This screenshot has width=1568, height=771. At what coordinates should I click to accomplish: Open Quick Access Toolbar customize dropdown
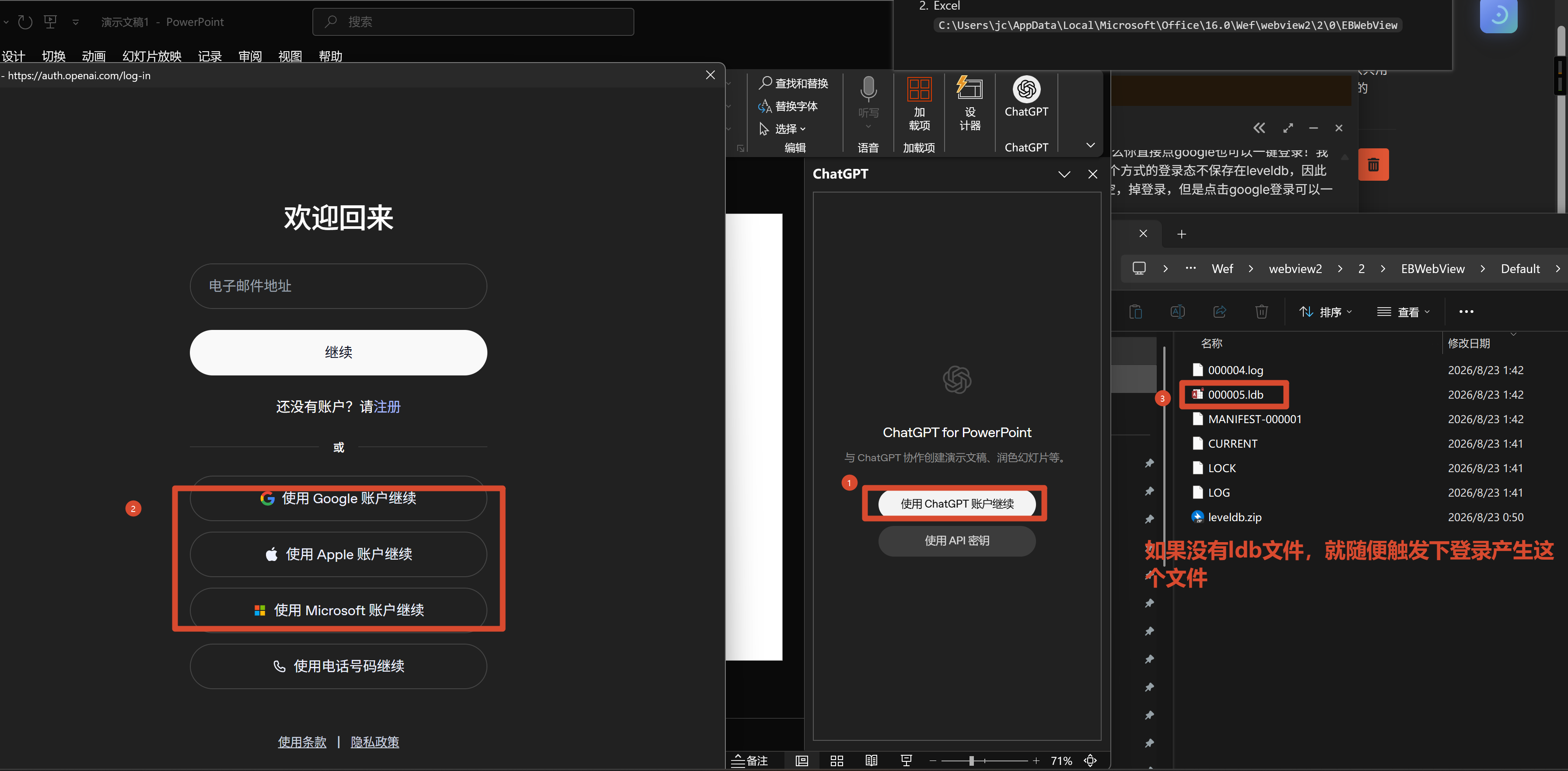[76, 22]
